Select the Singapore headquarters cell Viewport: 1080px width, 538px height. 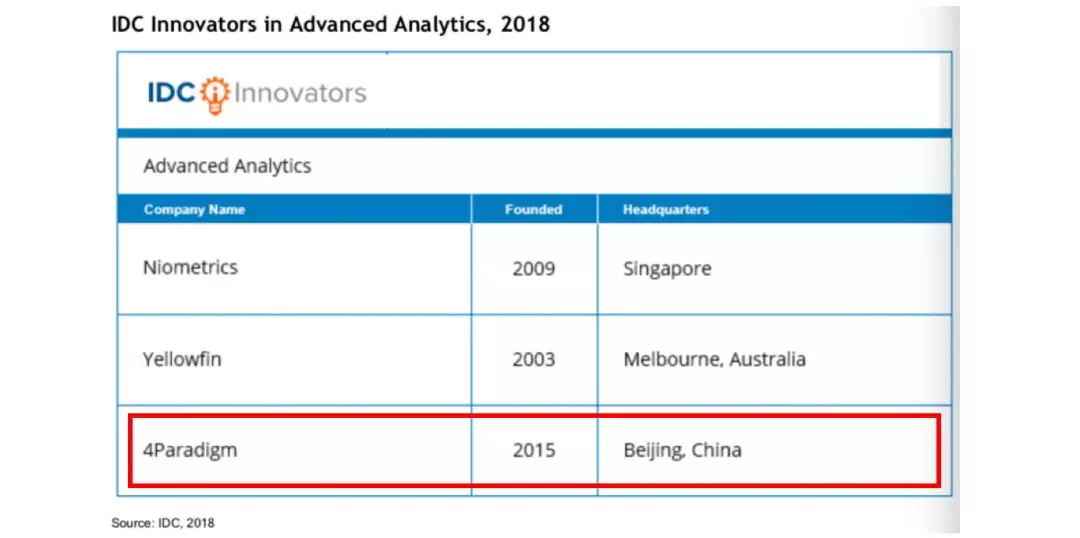[x=667, y=269]
